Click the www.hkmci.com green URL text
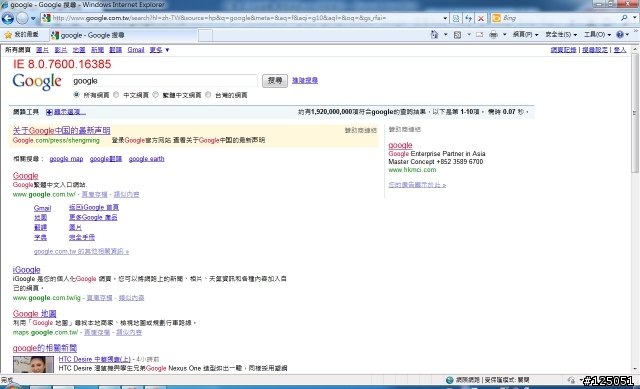The image size is (640, 389). (x=412, y=169)
